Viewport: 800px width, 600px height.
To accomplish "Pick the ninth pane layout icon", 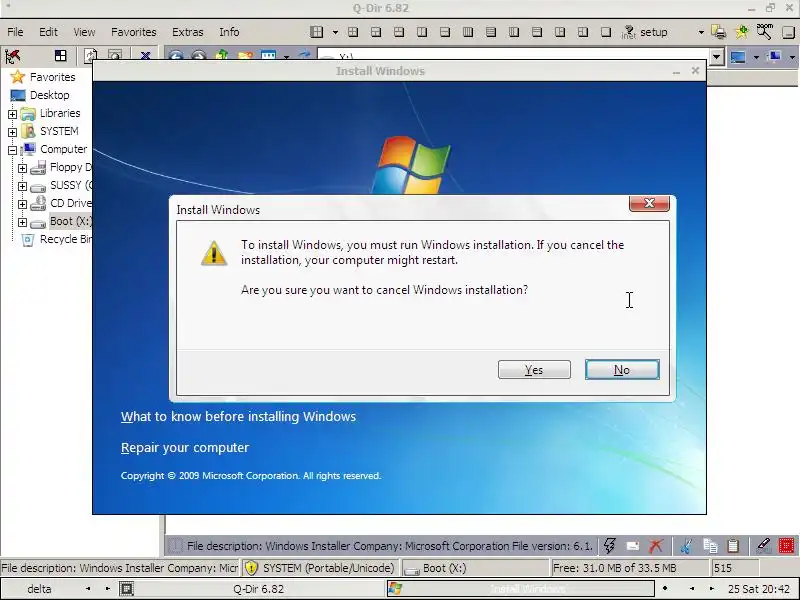I will coord(537,32).
